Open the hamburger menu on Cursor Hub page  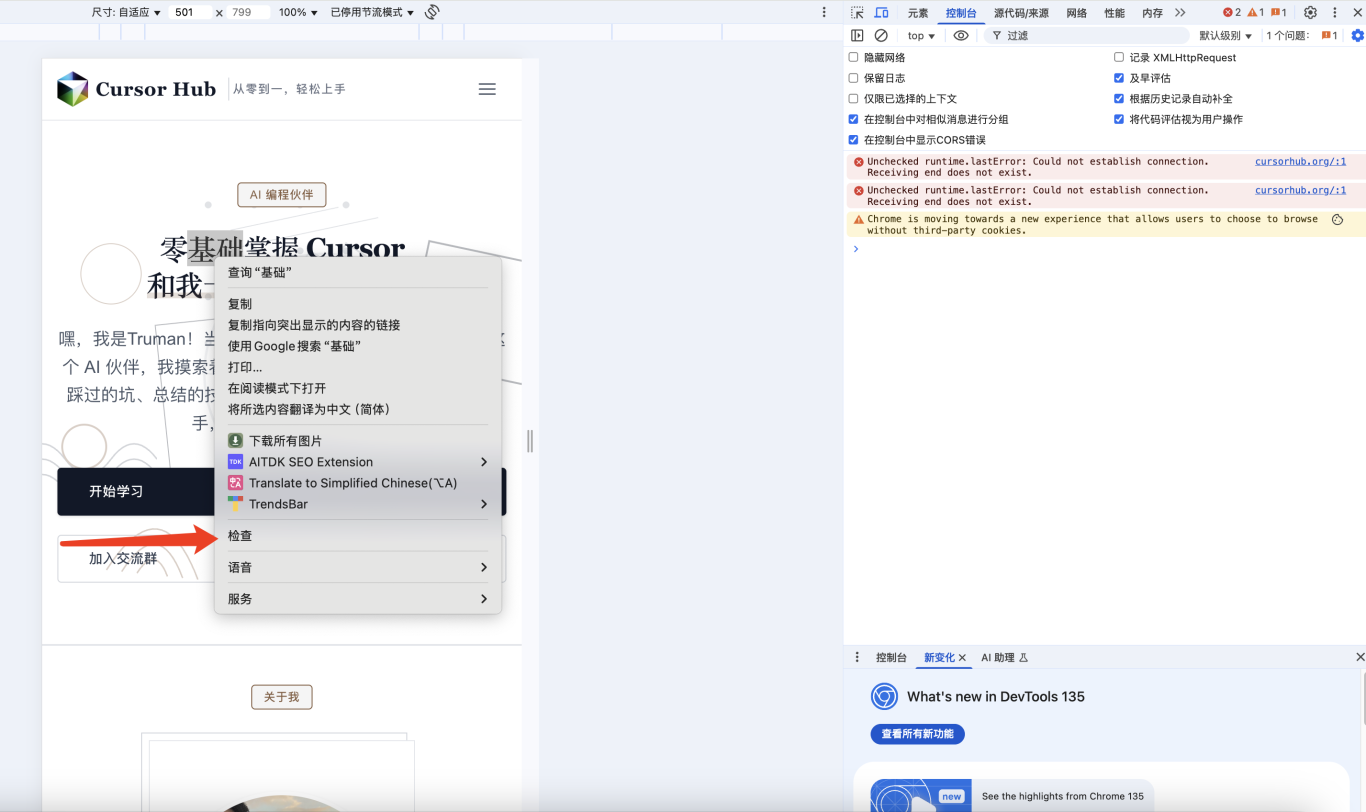coord(487,89)
